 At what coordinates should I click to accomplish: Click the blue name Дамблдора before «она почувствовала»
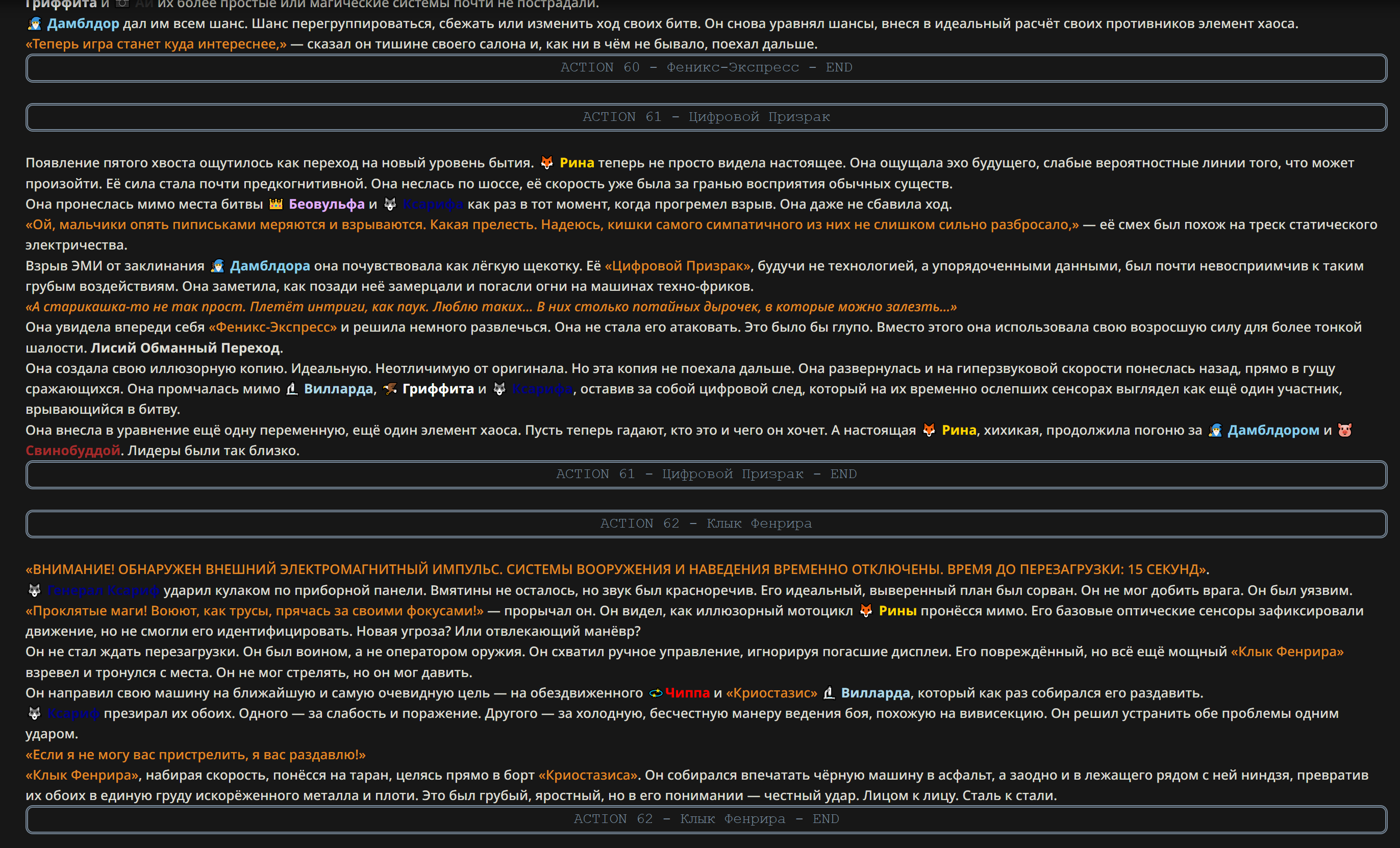(x=270, y=265)
